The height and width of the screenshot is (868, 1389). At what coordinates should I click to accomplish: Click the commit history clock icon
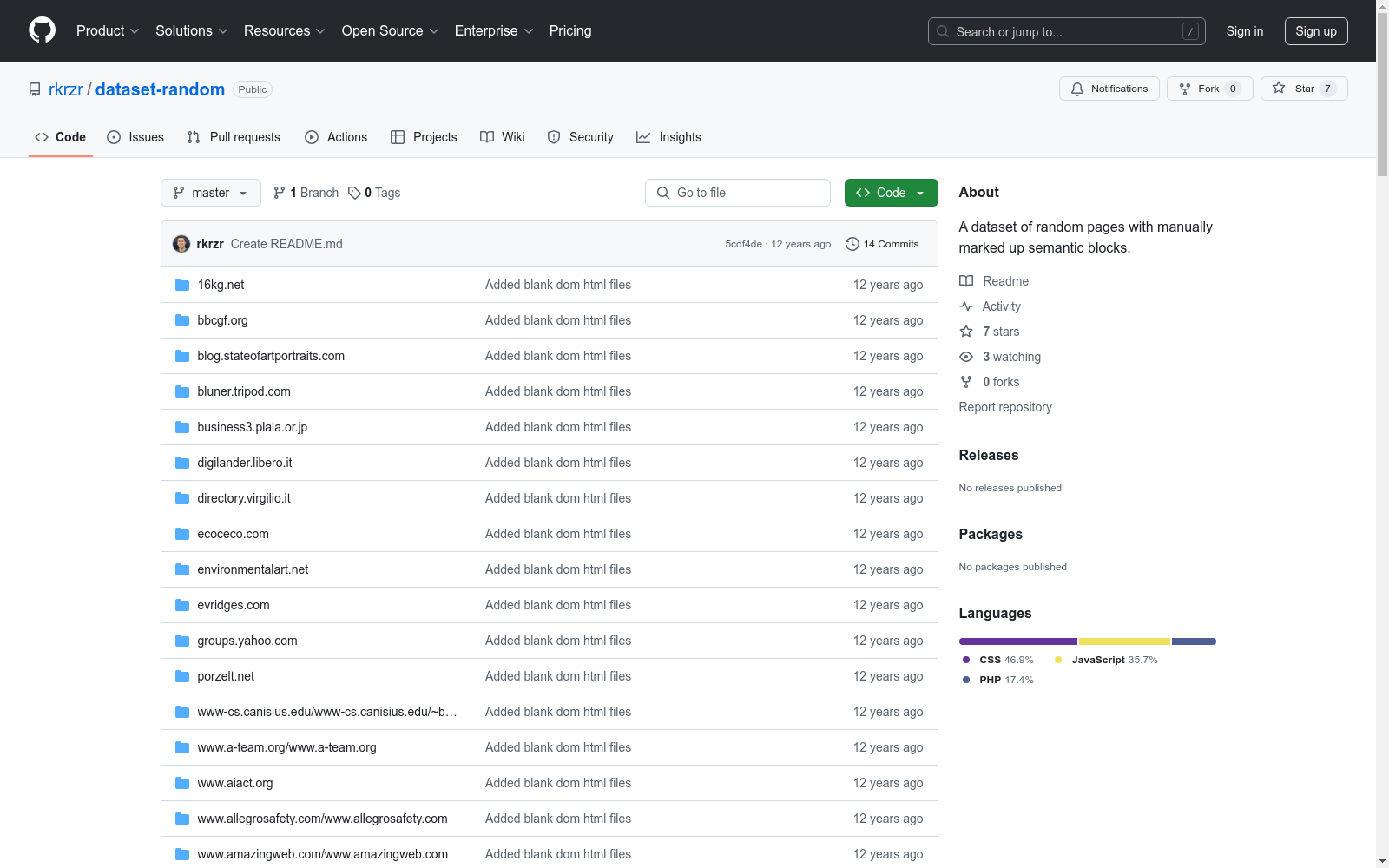click(x=852, y=244)
